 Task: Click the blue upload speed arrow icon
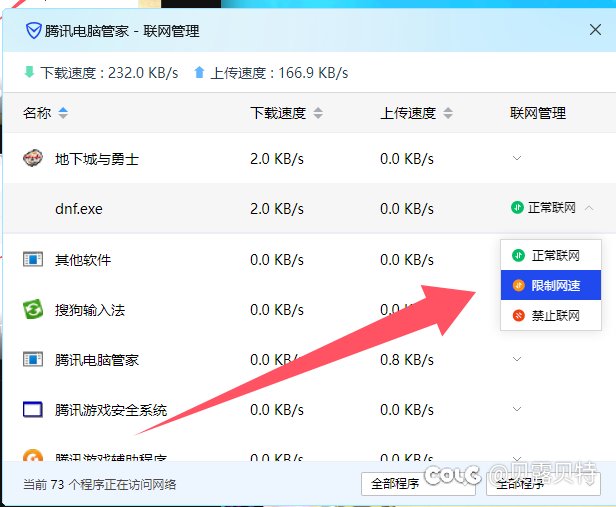[x=199, y=72]
